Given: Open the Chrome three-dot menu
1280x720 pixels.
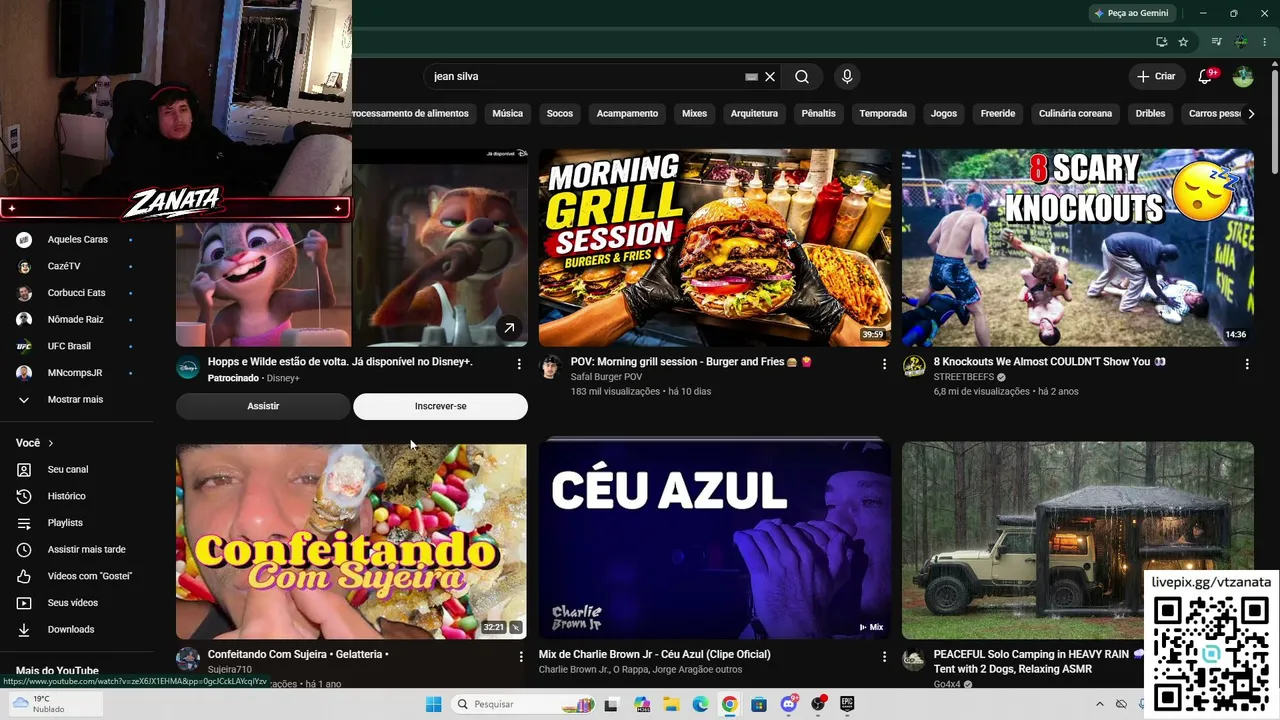Looking at the screenshot, I should coord(1265,42).
